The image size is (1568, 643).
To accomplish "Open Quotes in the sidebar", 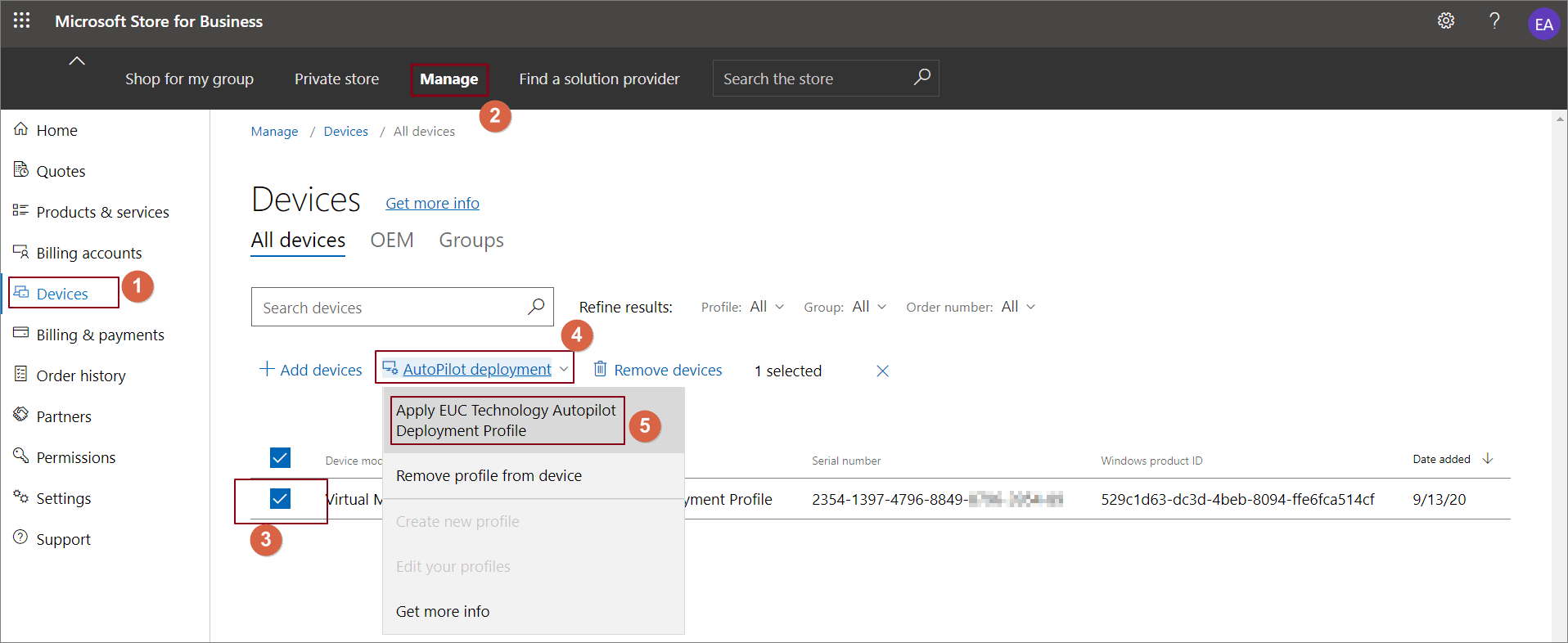I will coord(61,171).
